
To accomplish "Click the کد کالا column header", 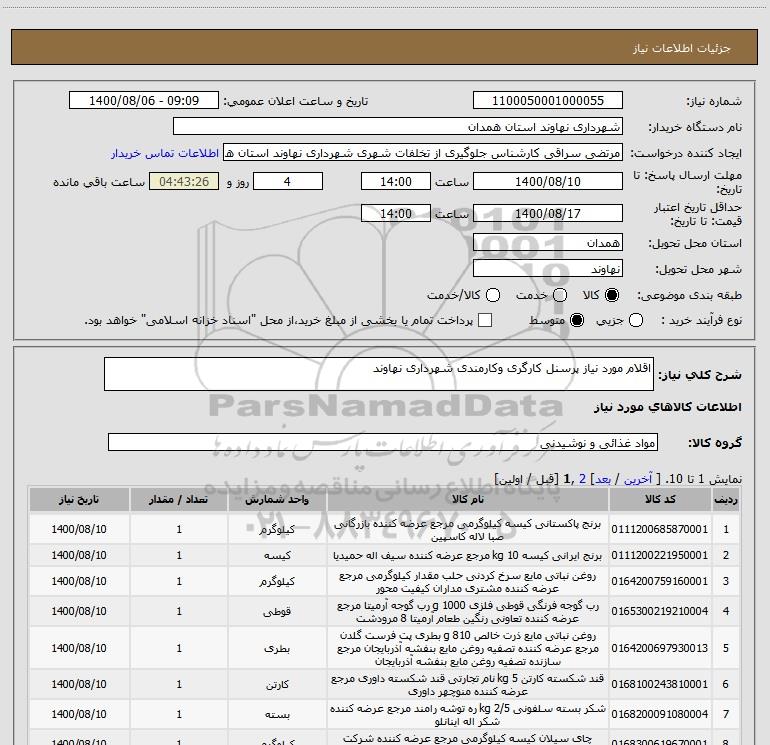I will [x=660, y=499].
